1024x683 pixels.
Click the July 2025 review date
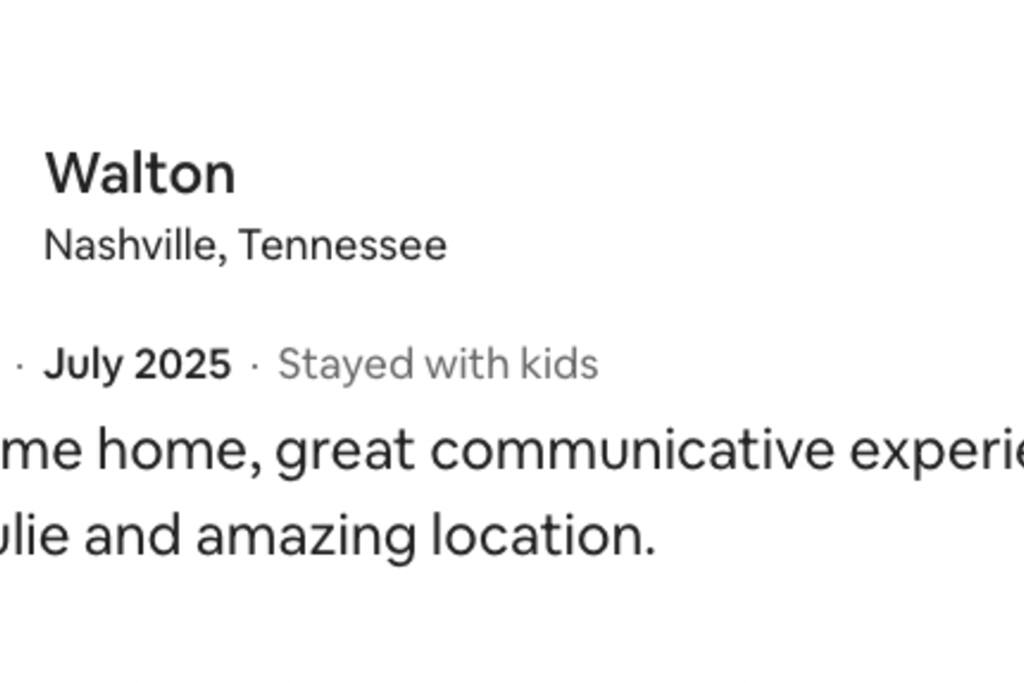137,364
